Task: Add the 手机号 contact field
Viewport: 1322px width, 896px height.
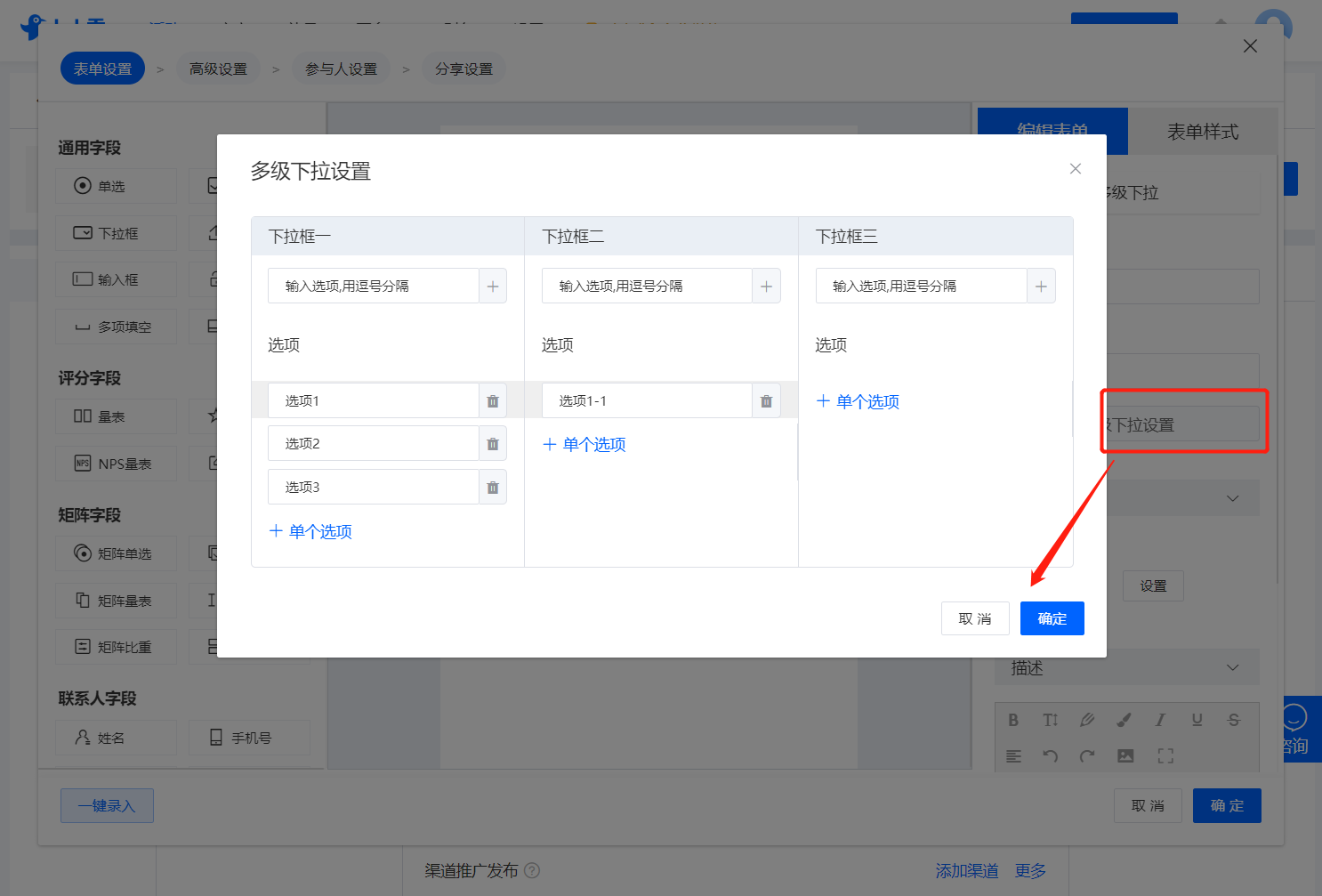Action: (x=249, y=738)
